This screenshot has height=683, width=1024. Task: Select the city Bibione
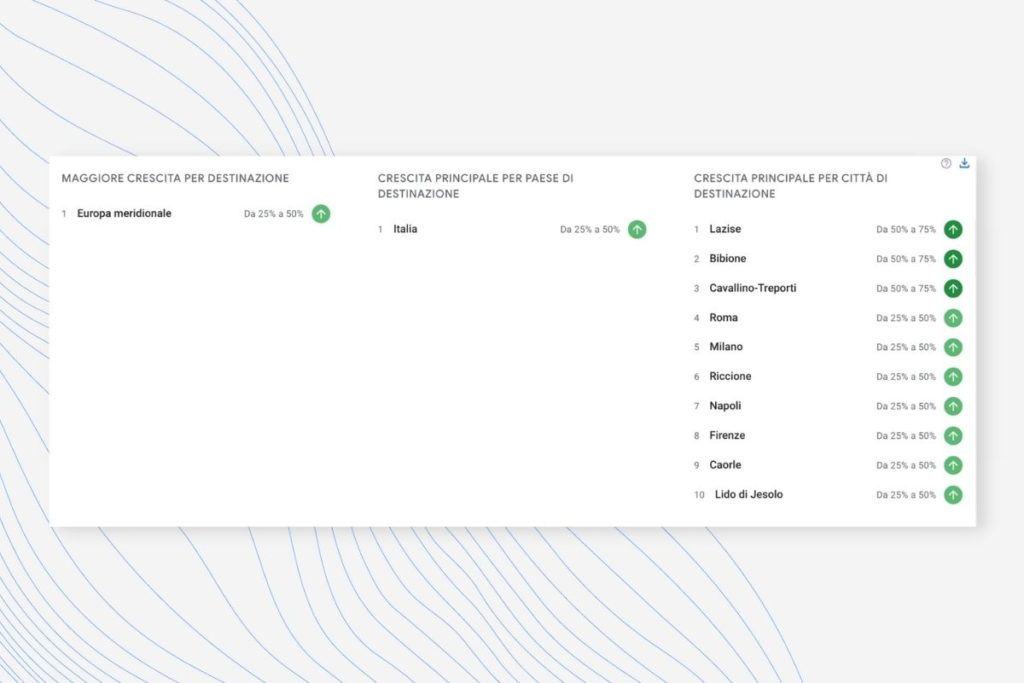[728, 259]
